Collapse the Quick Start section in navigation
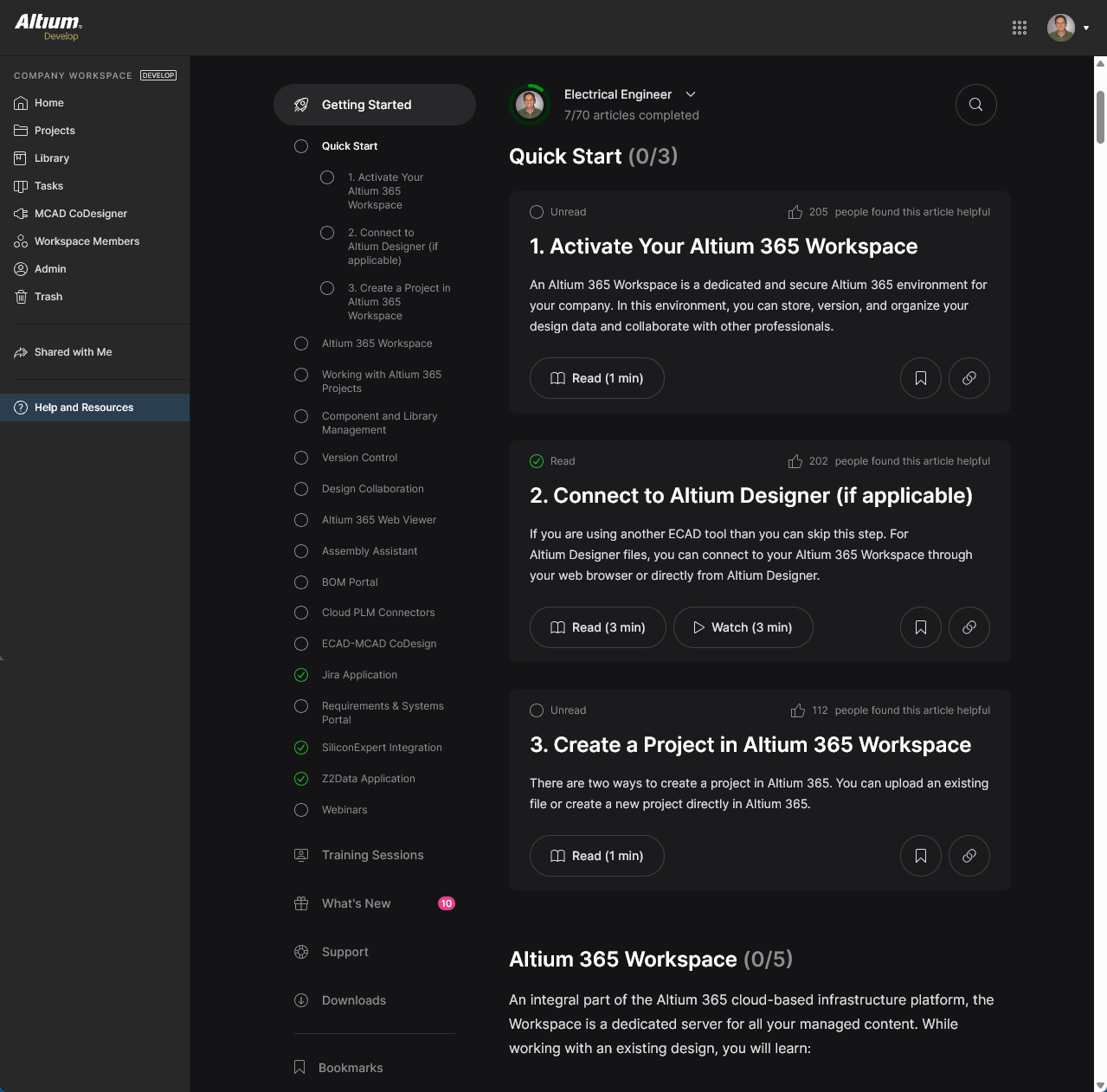This screenshot has height=1092, width=1107. [350, 146]
